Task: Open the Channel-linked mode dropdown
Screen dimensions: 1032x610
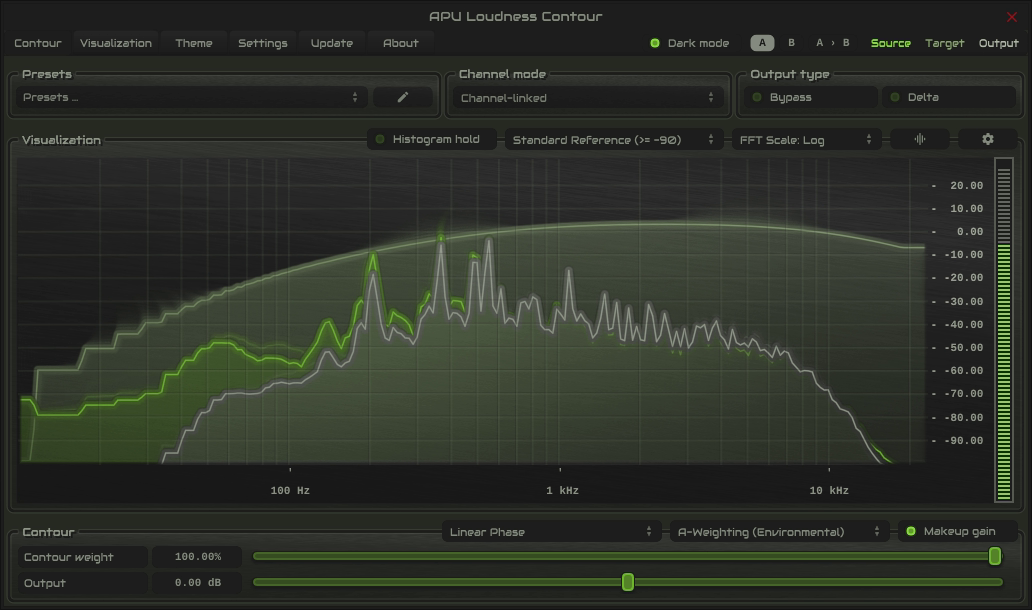Action: pyautogui.click(x=587, y=98)
